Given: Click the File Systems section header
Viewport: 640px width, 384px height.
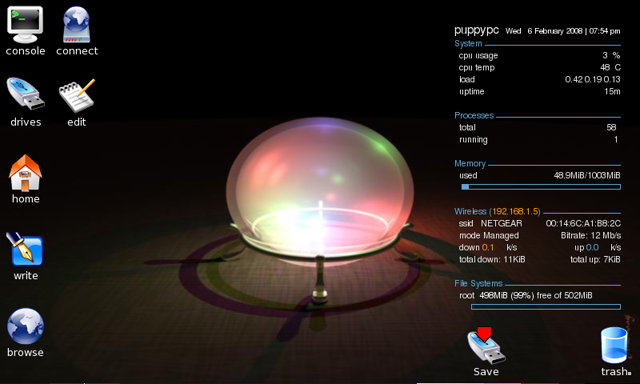Looking at the screenshot, I should 478,284.
